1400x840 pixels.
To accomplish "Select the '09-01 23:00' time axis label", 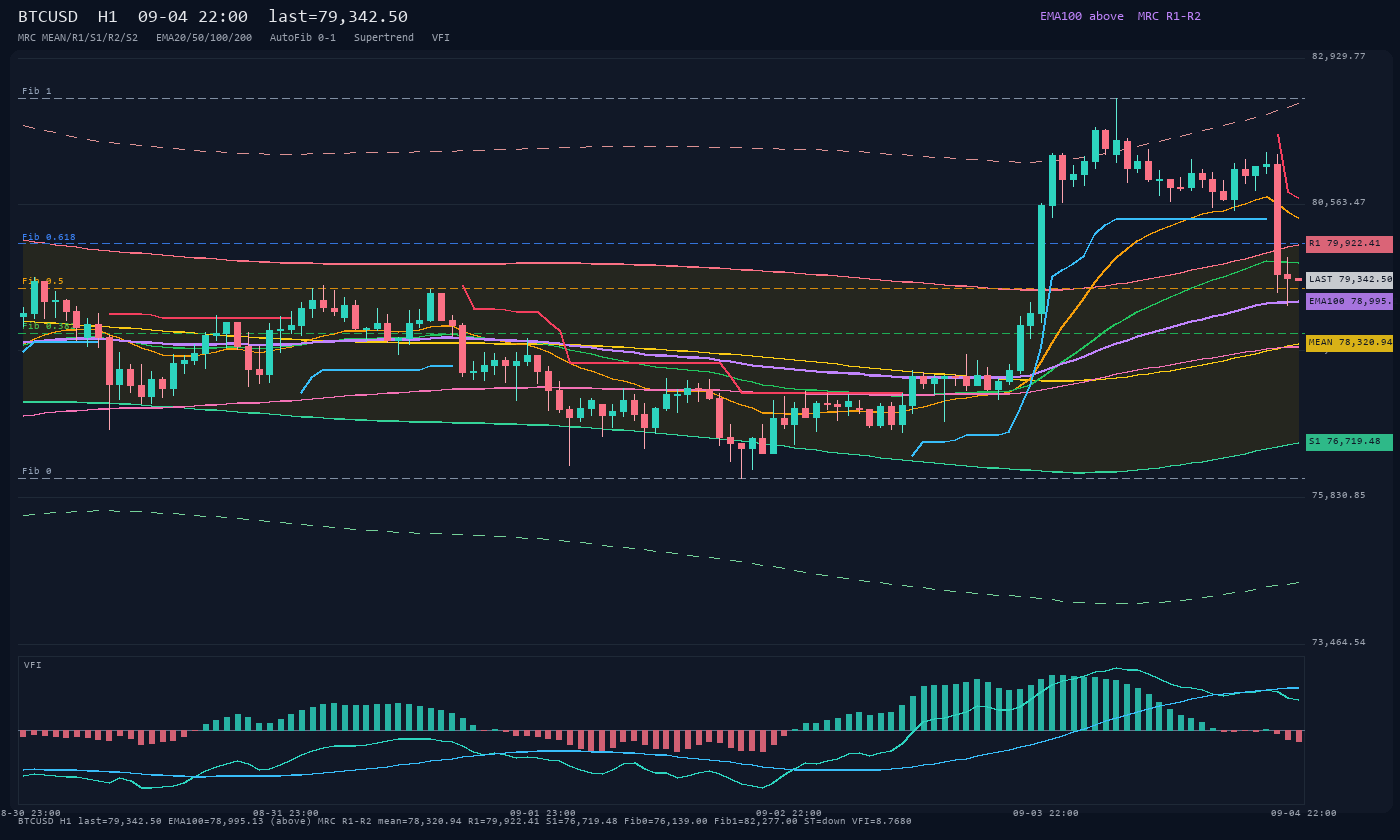I will click(543, 813).
